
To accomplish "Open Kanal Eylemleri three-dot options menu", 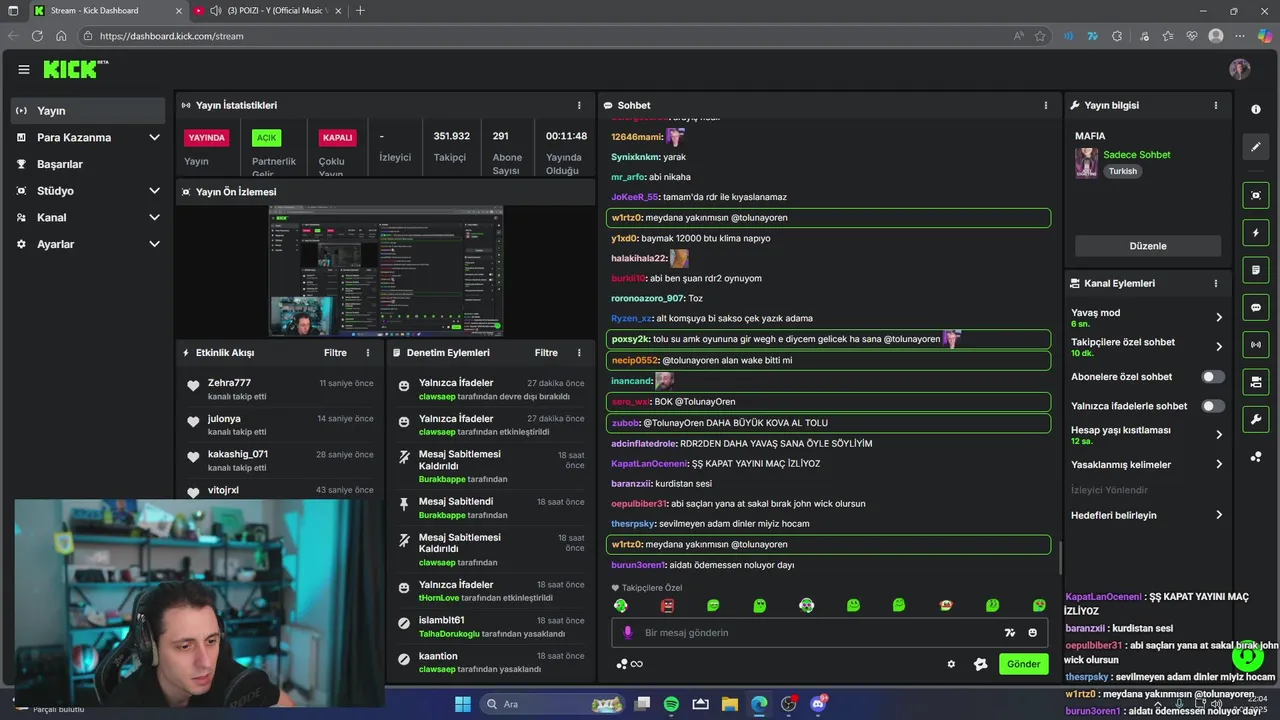I will pyautogui.click(x=1216, y=283).
